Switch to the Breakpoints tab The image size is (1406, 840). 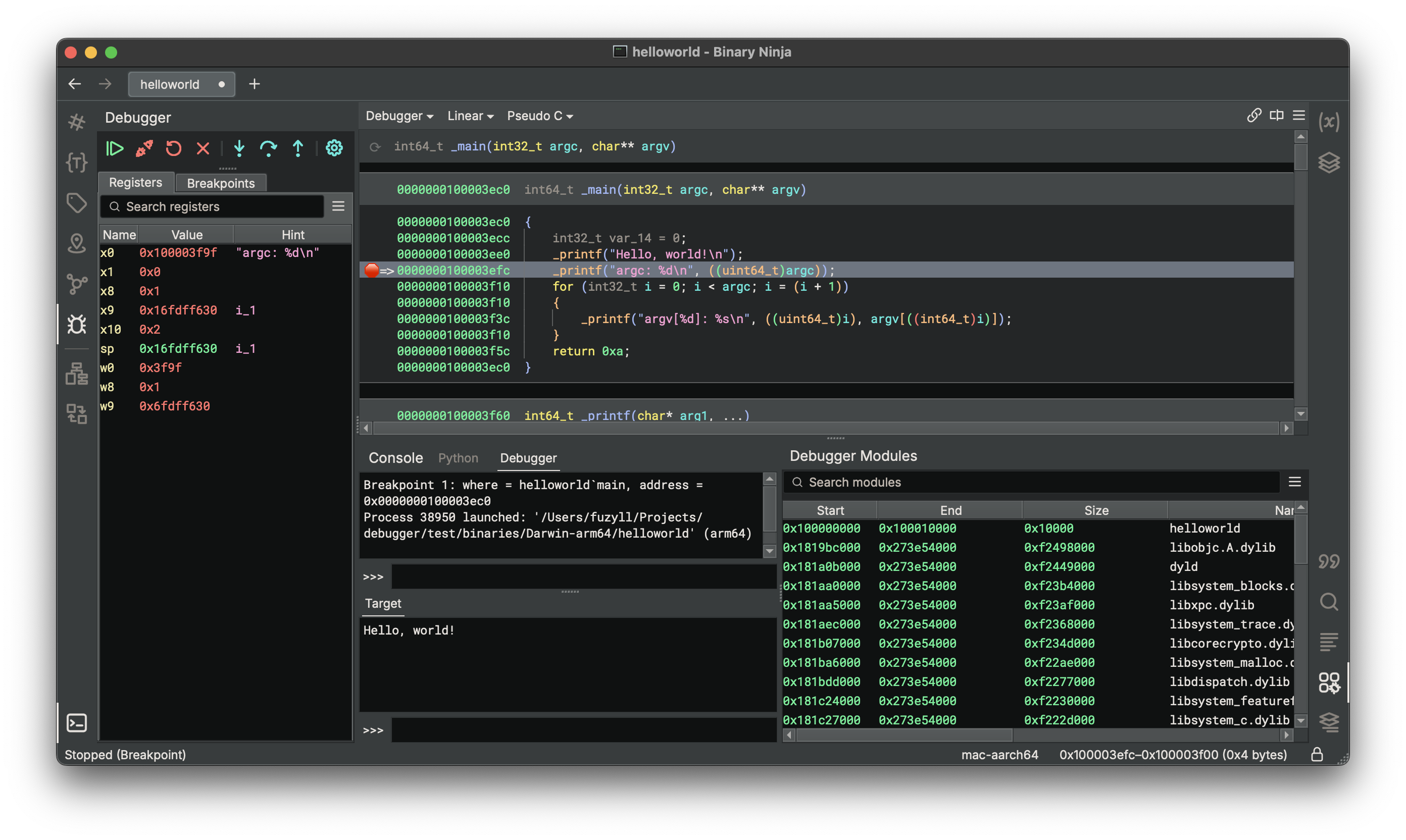point(220,183)
